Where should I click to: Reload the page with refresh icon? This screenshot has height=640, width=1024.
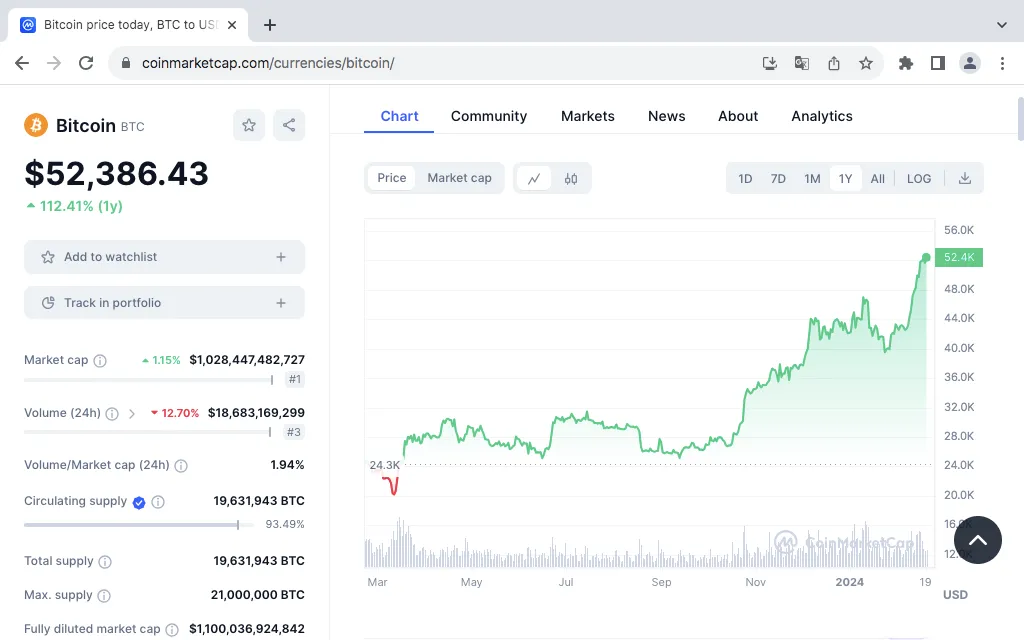click(x=86, y=63)
